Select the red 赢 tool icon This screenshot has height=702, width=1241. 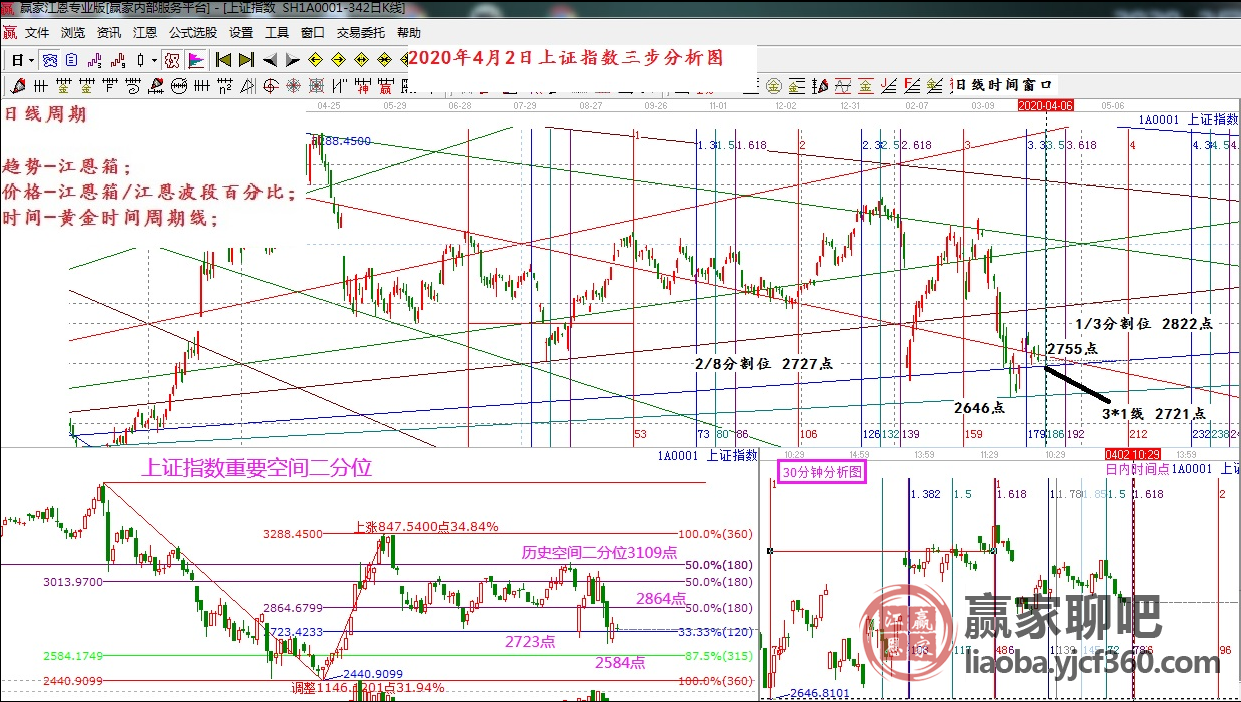[x=385, y=86]
